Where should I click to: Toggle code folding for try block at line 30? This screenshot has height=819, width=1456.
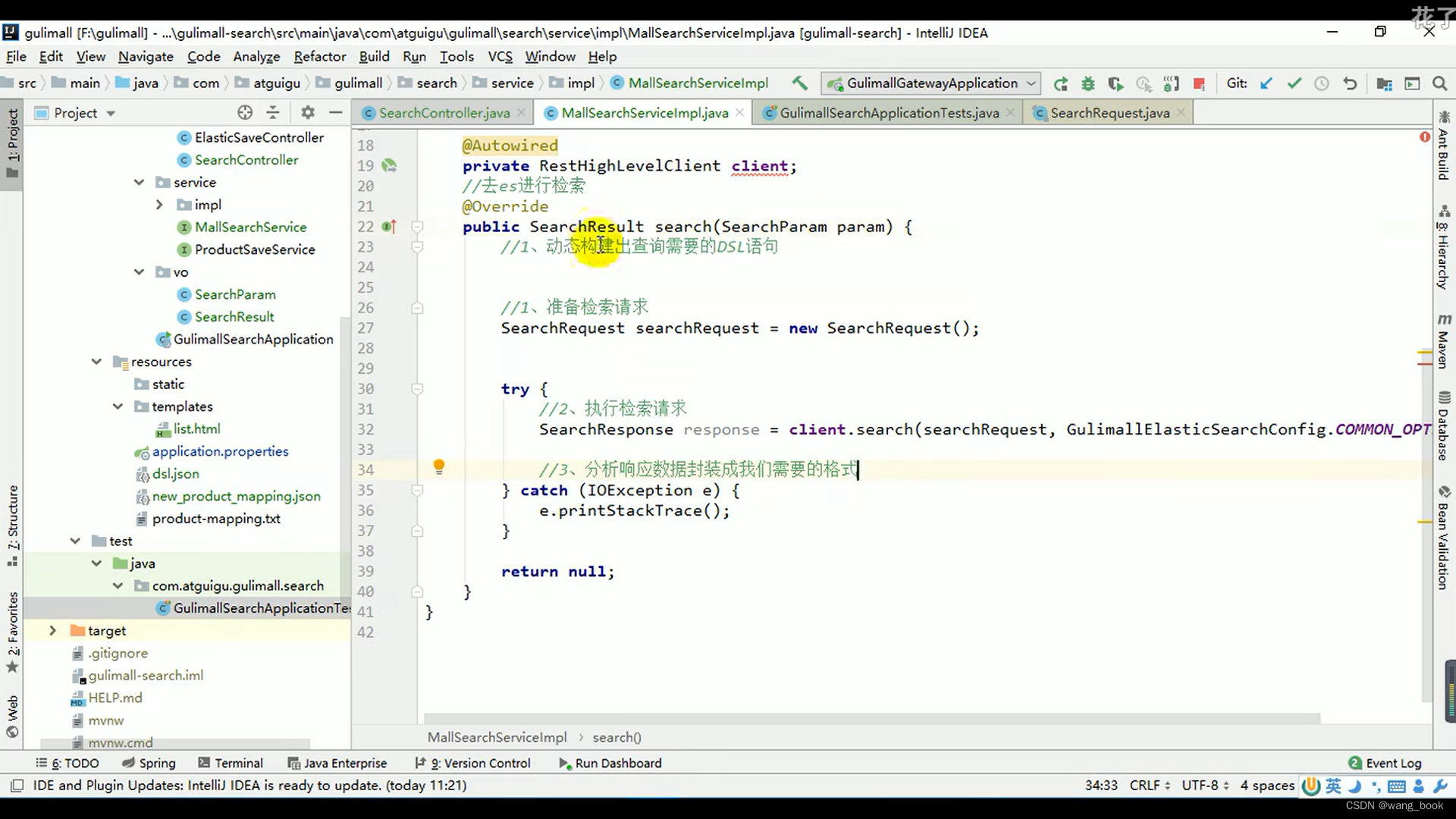point(417,388)
